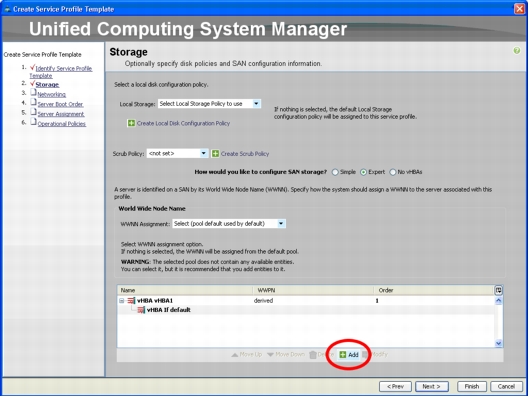Select No vHBAs option

[x=392, y=172]
